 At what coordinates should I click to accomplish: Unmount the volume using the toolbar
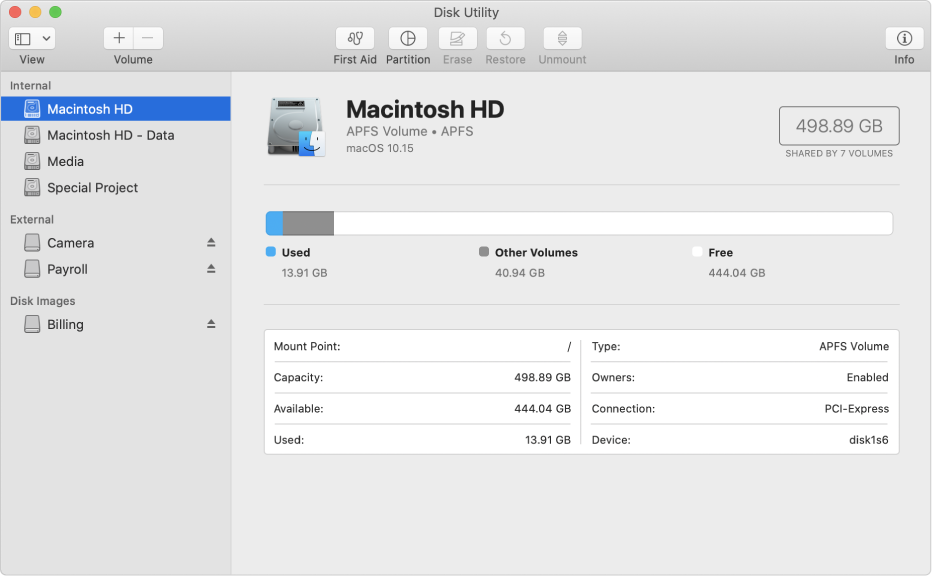562,39
